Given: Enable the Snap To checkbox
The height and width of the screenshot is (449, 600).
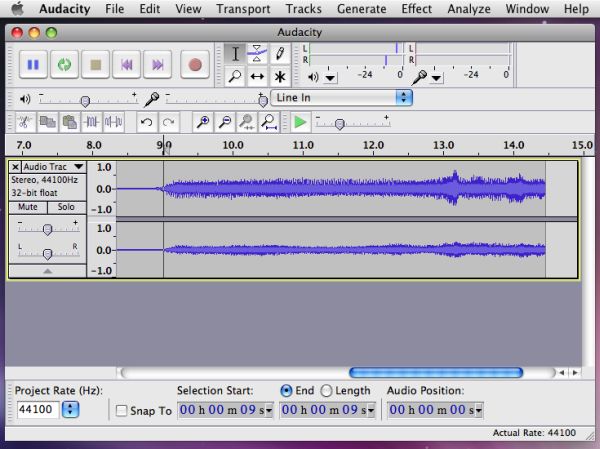Looking at the screenshot, I should point(121,411).
